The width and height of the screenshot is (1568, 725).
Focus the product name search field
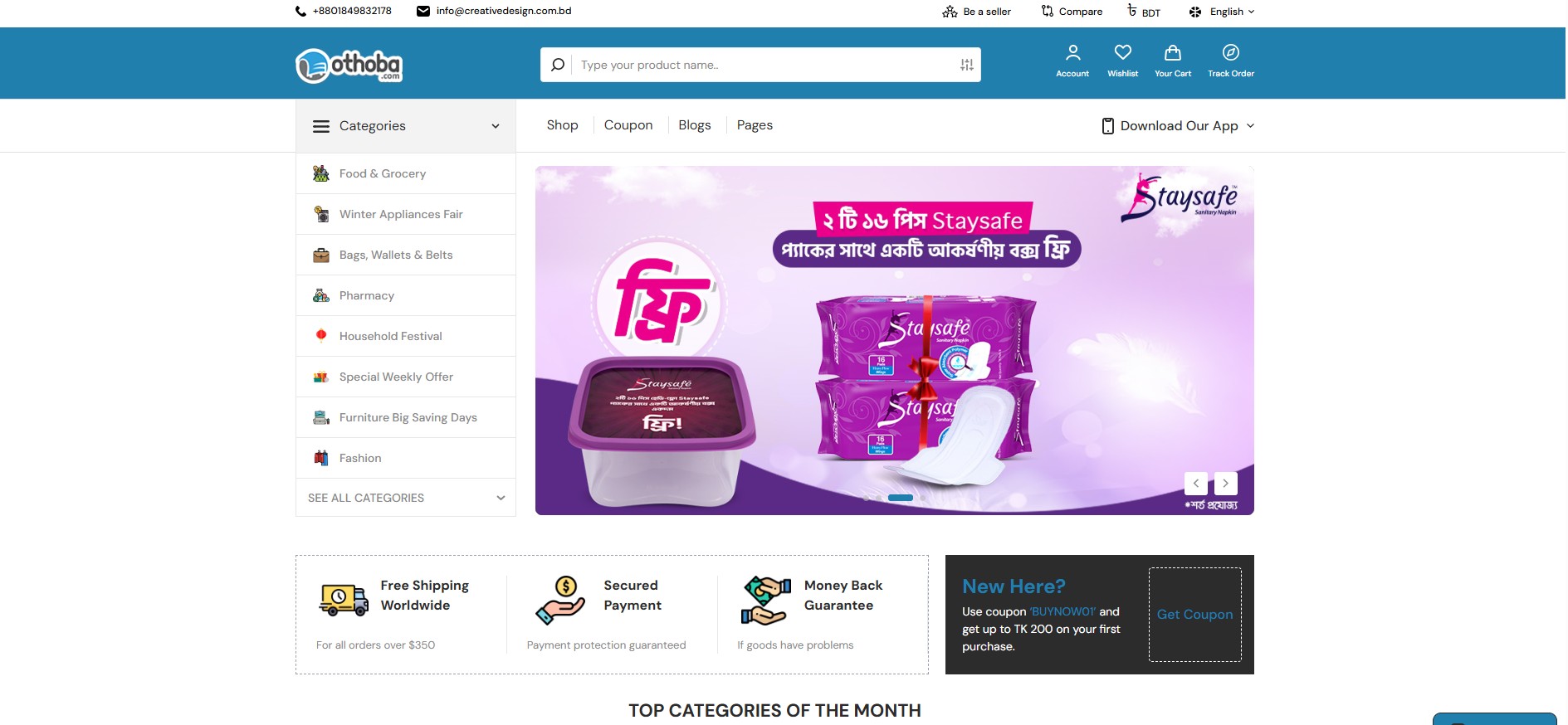click(764, 65)
